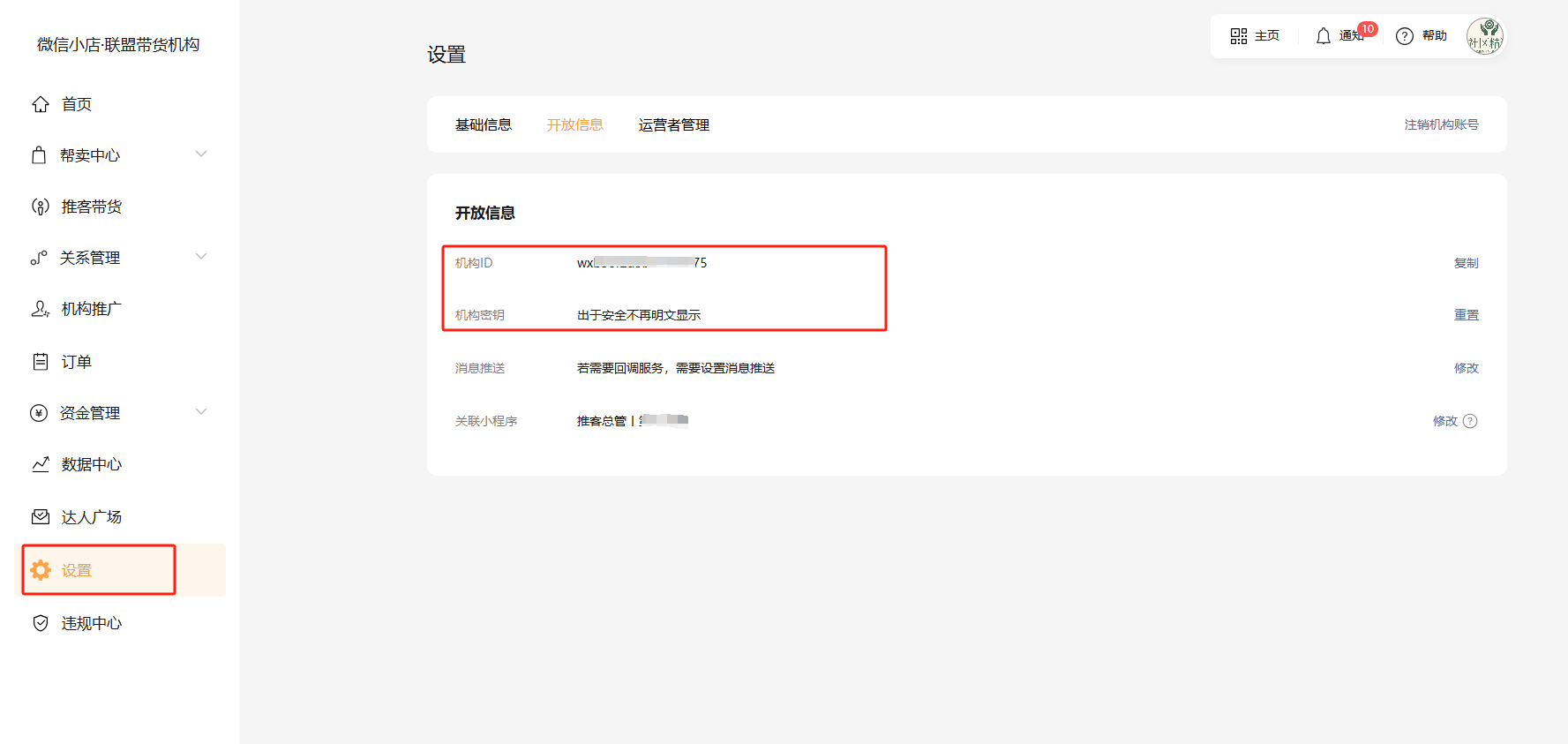The height and width of the screenshot is (744, 1568).
Task: Click 修改 for 消息推送
Action: 1466,368
